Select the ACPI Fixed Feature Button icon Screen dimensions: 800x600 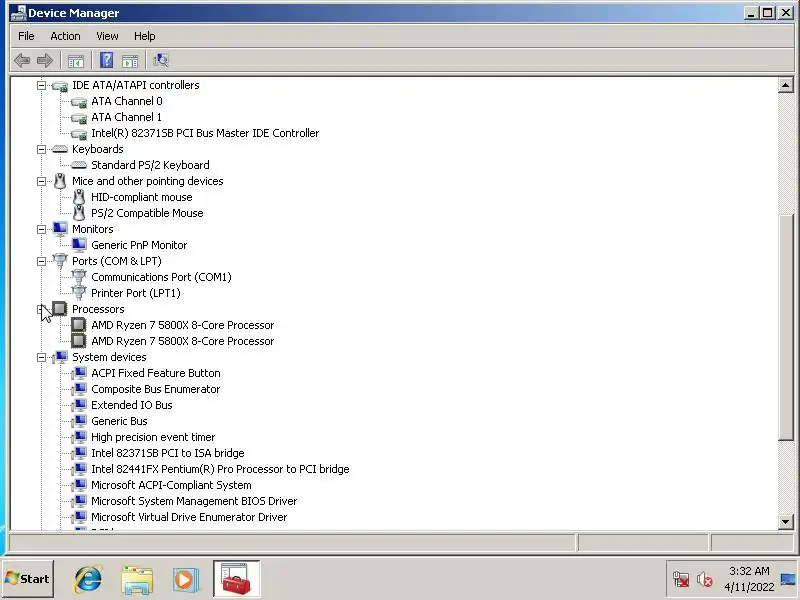(x=79, y=373)
